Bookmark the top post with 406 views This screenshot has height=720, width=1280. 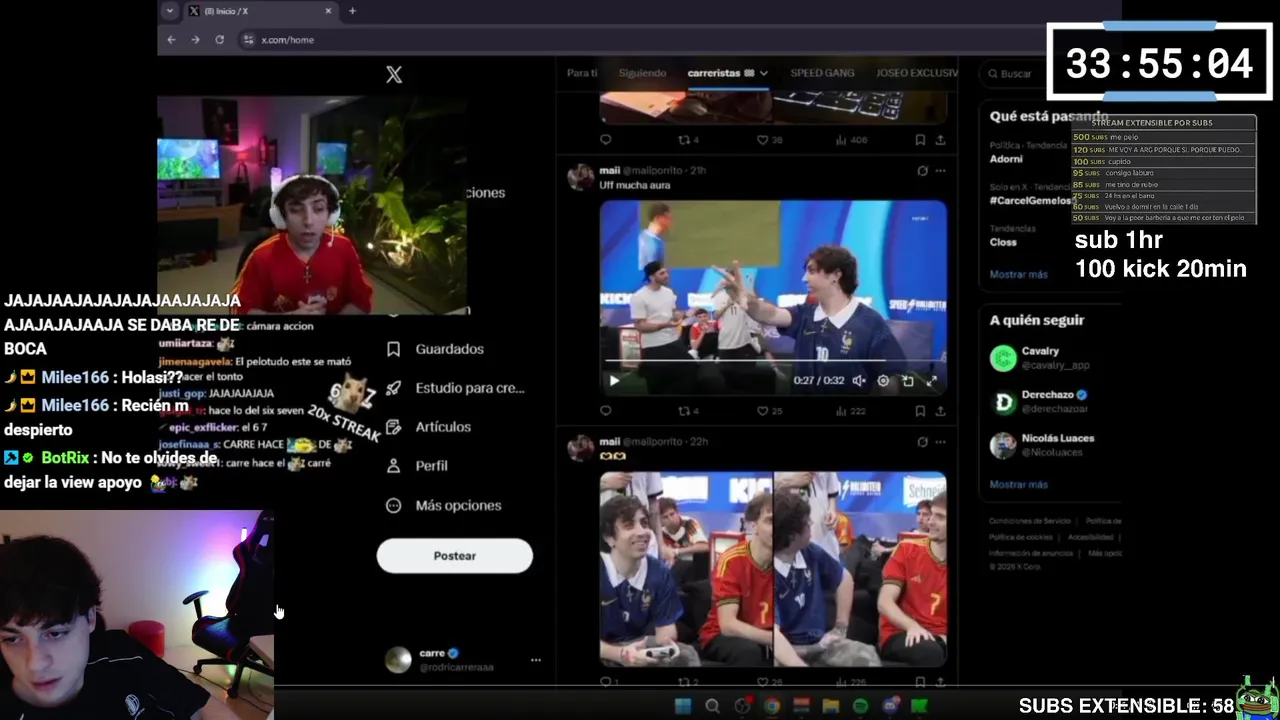click(920, 140)
